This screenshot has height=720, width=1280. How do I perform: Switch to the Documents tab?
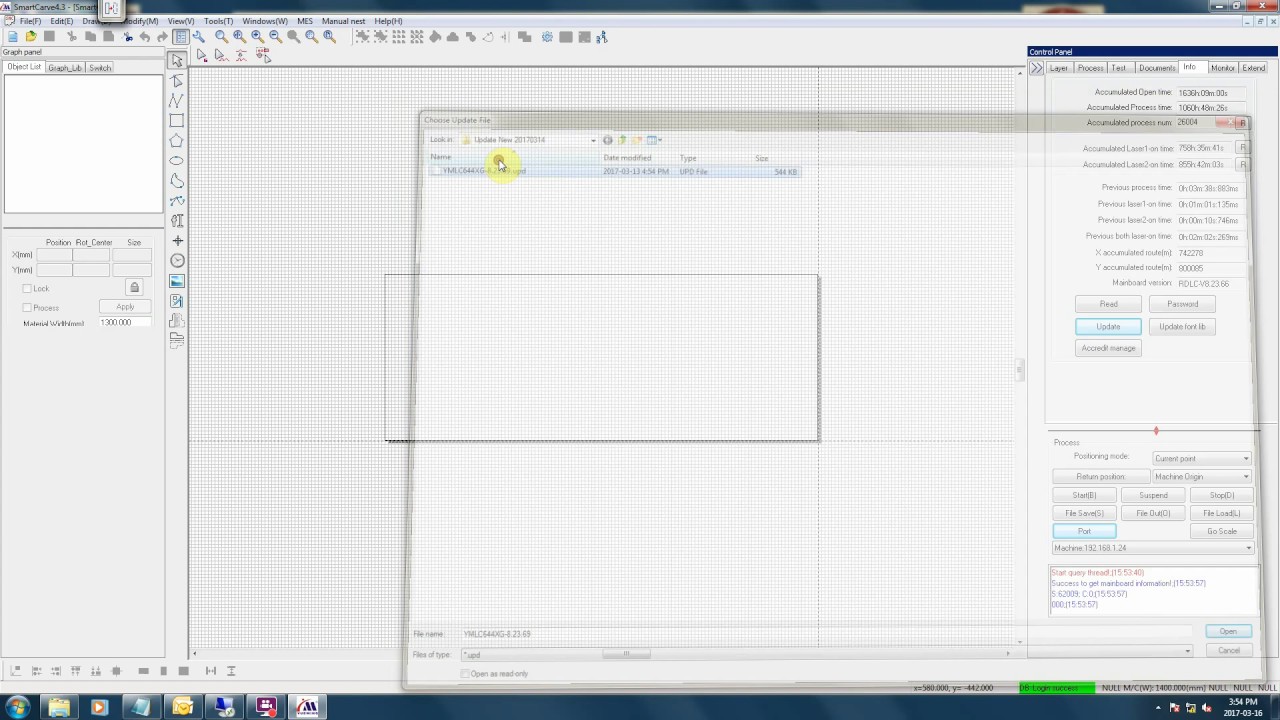[1156, 68]
